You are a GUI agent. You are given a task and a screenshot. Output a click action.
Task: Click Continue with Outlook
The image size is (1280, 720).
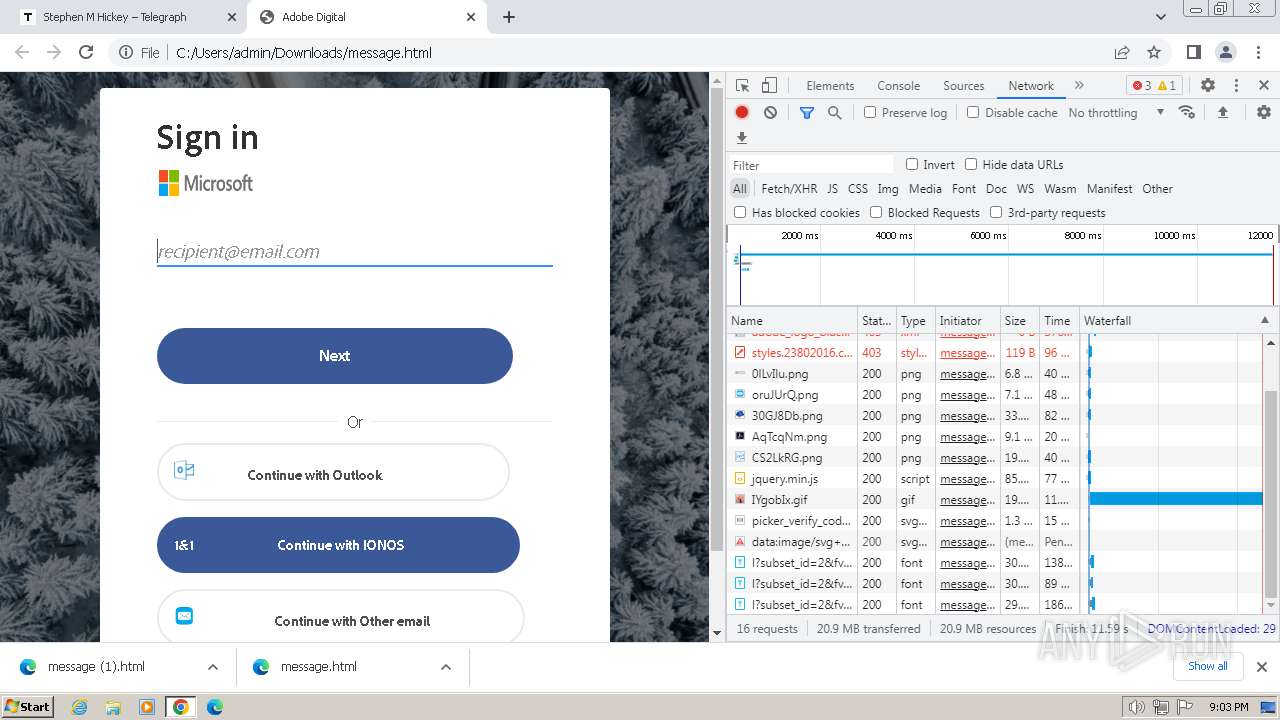click(333, 473)
